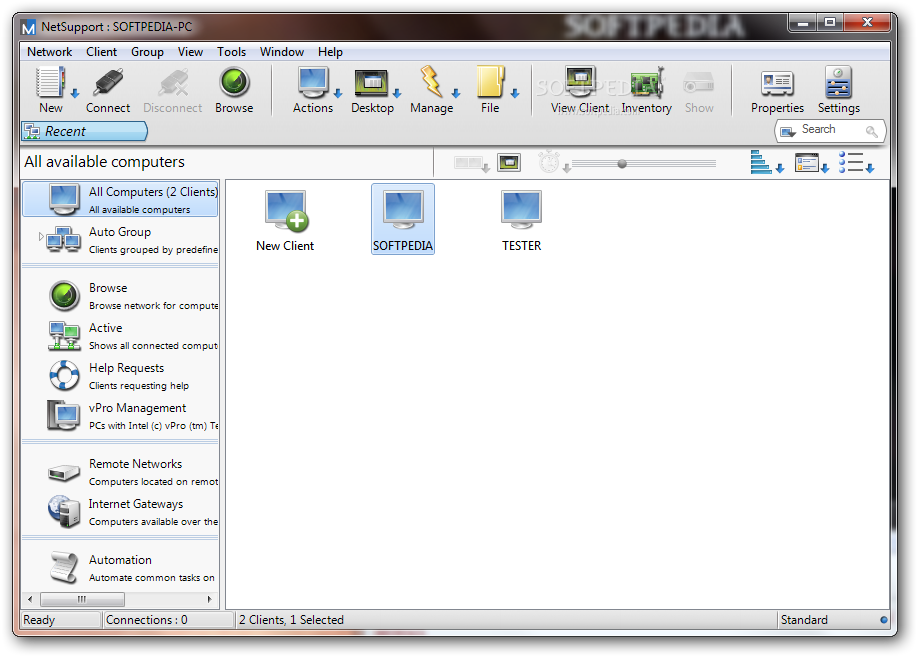
Task: Open the New button dropdown arrow
Action: tap(74, 93)
